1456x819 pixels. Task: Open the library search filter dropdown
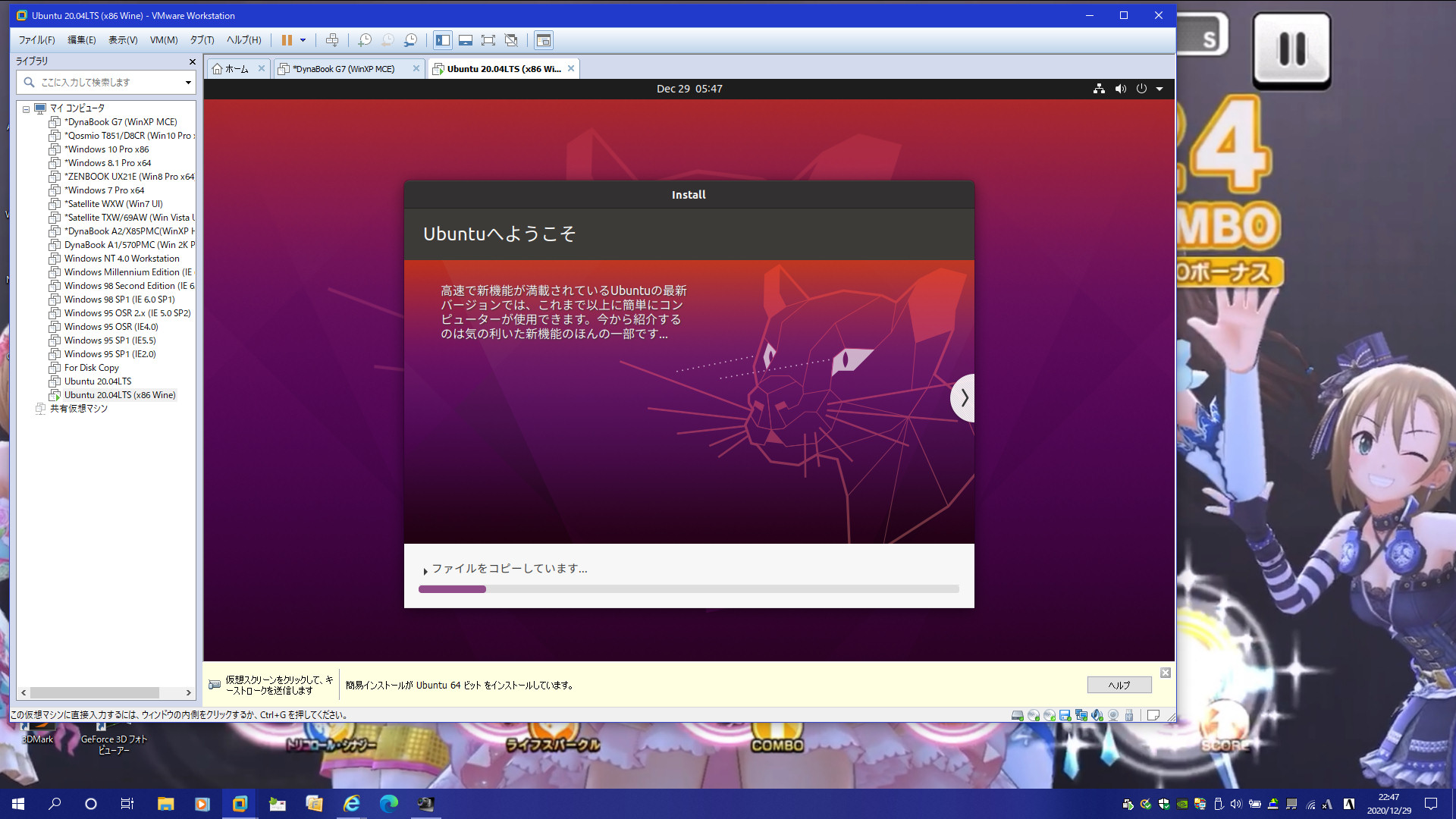click(188, 82)
